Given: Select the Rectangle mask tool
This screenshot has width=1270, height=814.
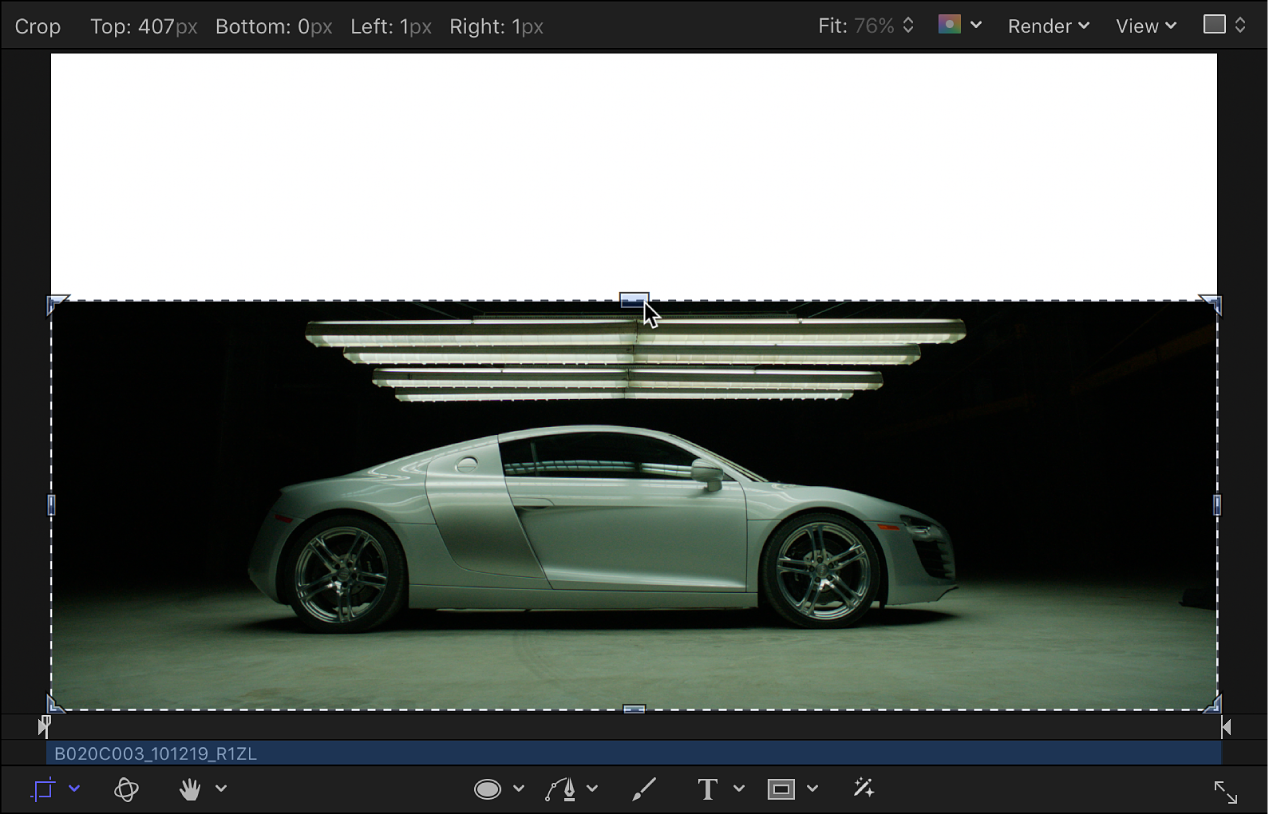Looking at the screenshot, I should [781, 789].
